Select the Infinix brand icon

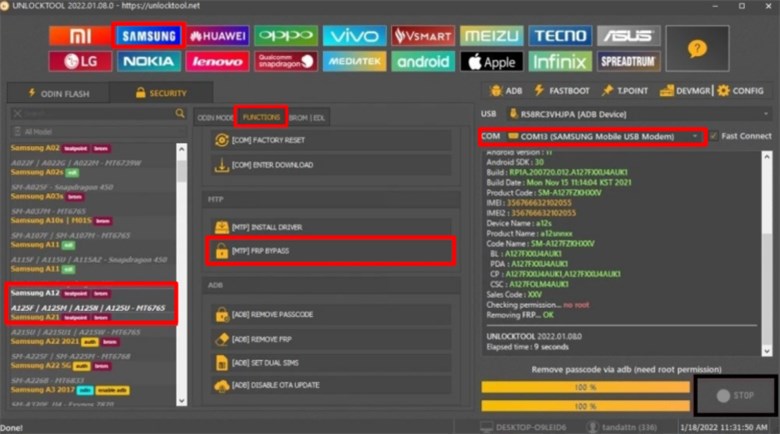tap(560, 62)
